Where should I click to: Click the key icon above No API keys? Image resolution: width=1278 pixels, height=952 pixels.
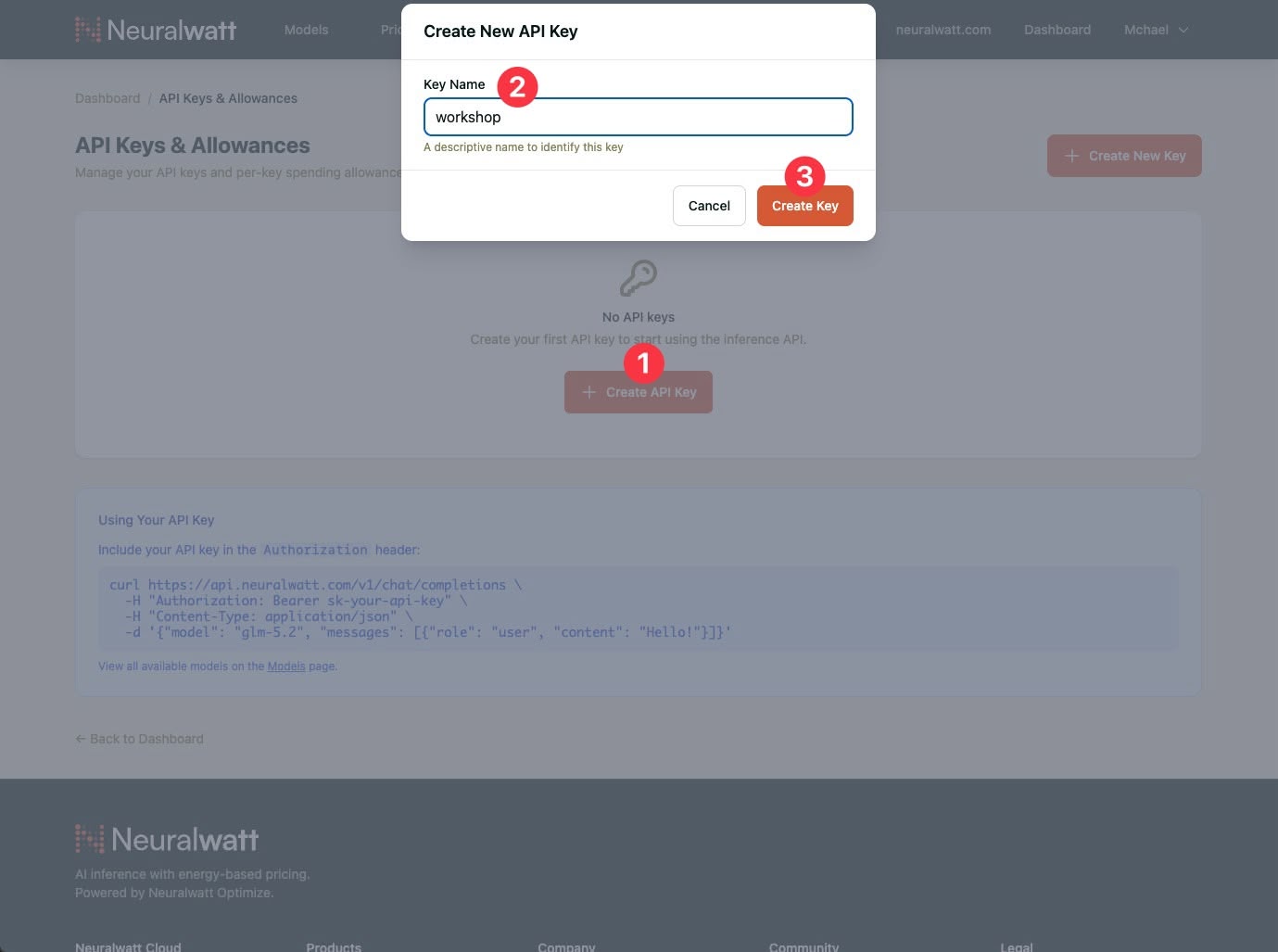click(x=639, y=278)
